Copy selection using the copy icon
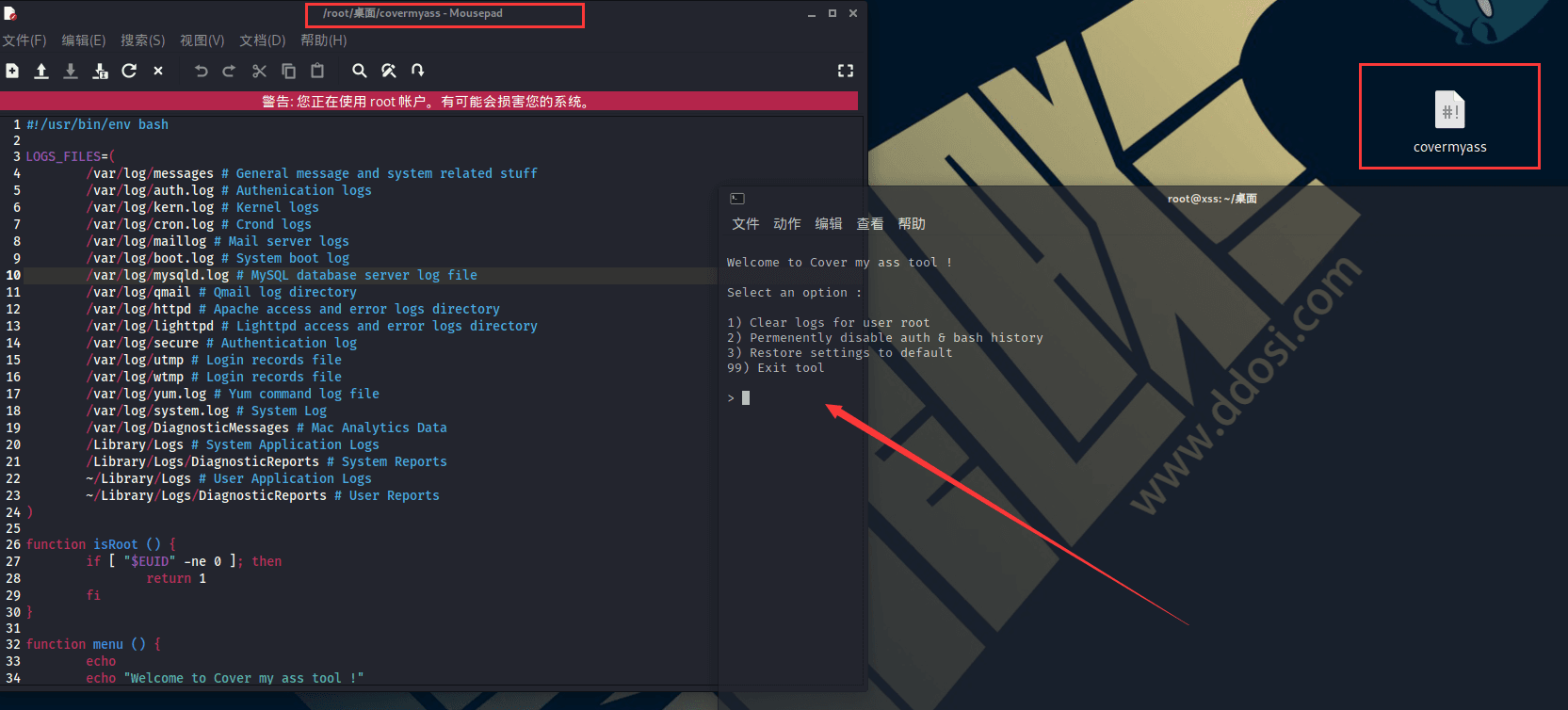Viewport: 1568px width, 710px height. coord(289,71)
